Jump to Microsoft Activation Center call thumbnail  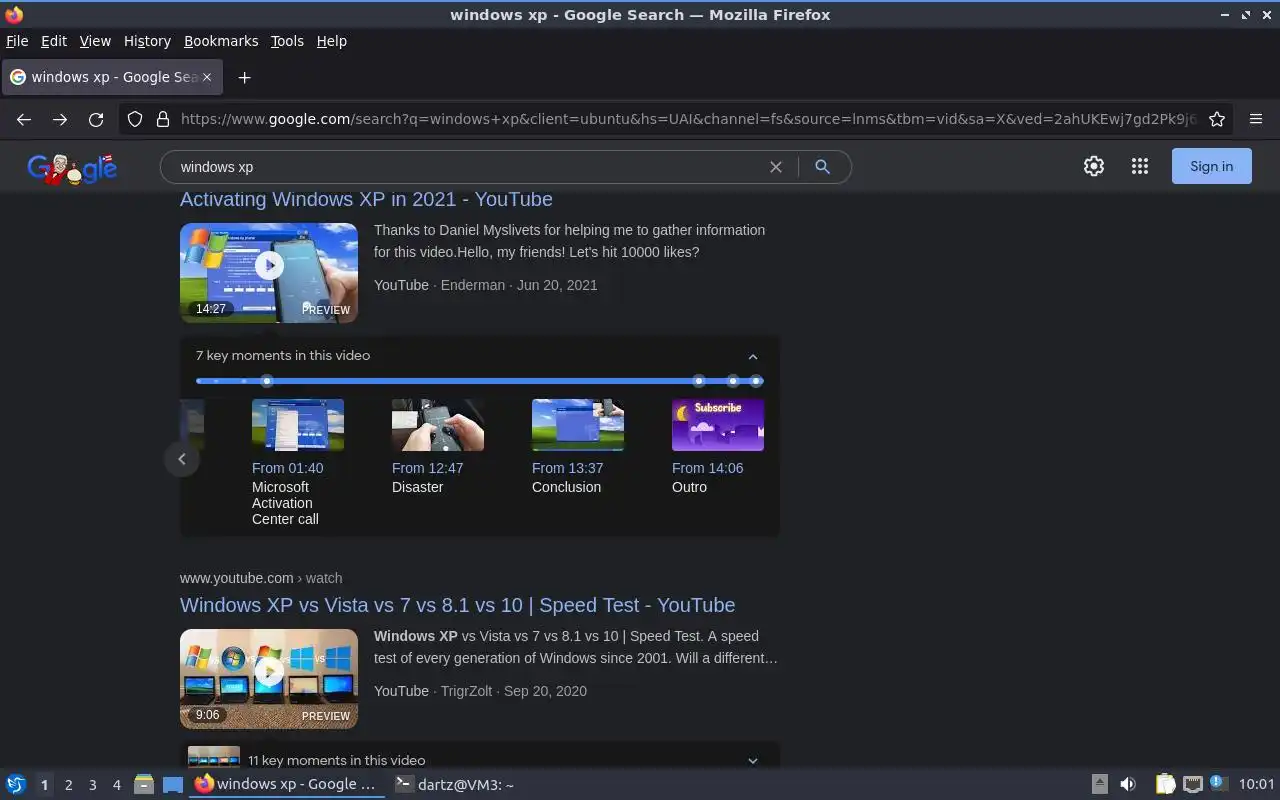[x=298, y=425]
